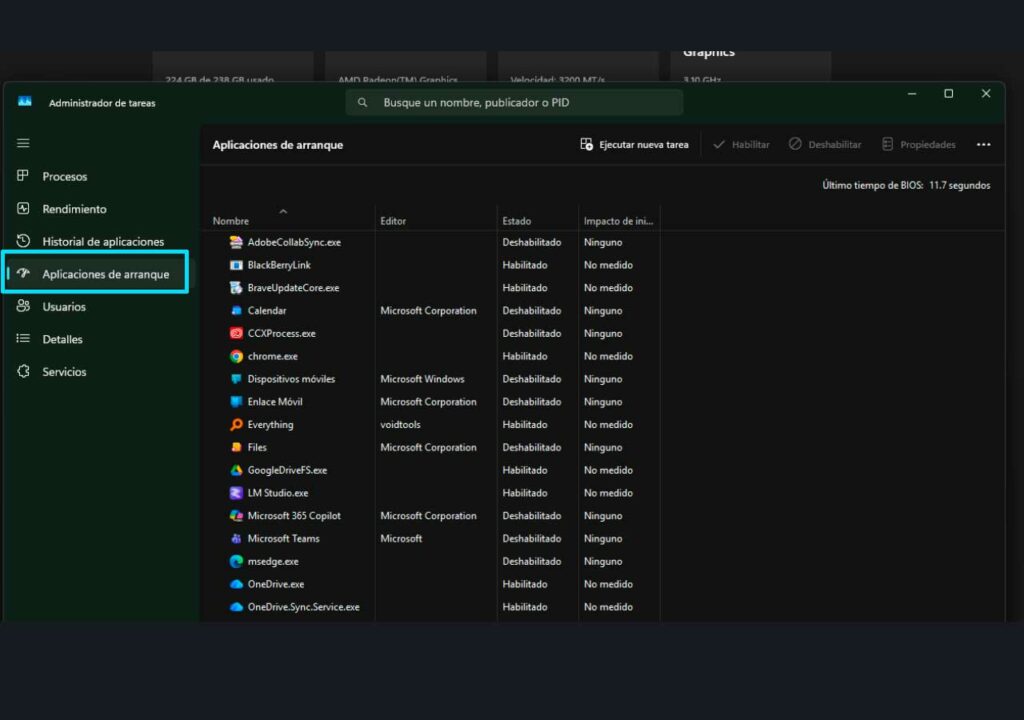1024x720 pixels.
Task: Select the BlackBerryLink entry name
Action: (279, 265)
